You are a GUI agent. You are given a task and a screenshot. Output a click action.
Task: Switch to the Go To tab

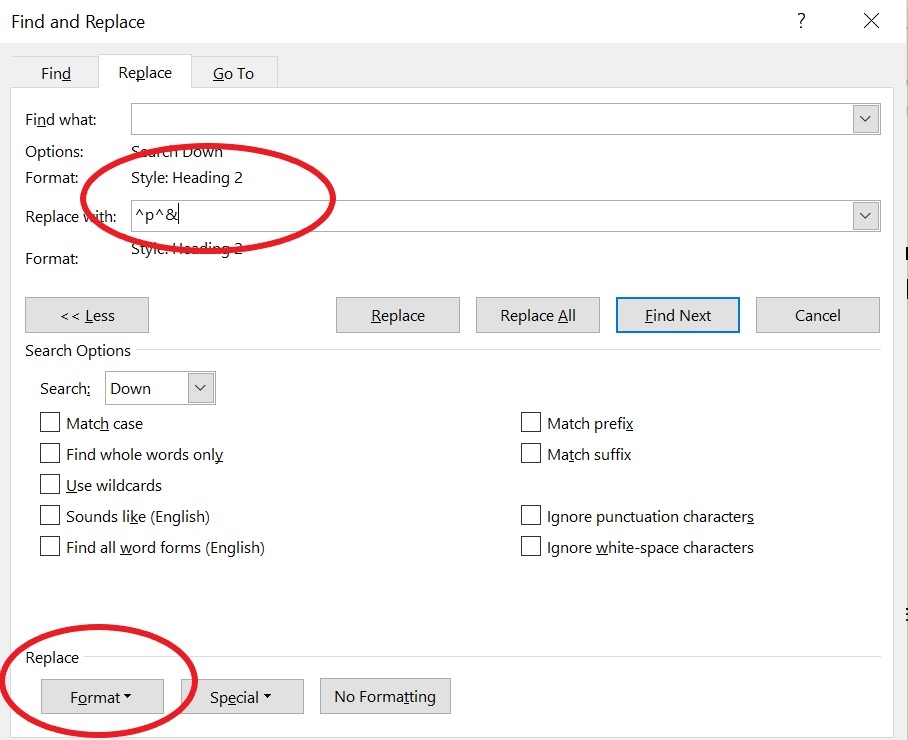point(233,72)
